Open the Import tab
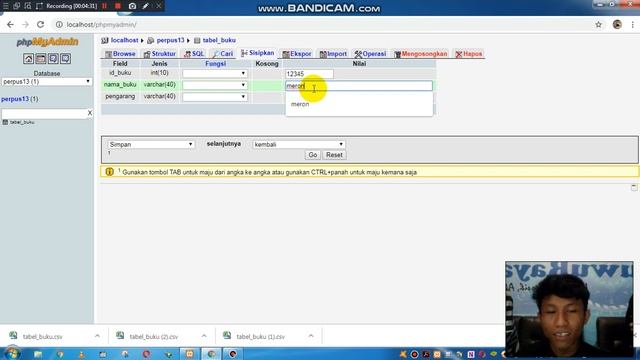Image resolution: width=640 pixels, height=360 pixels. (x=333, y=54)
